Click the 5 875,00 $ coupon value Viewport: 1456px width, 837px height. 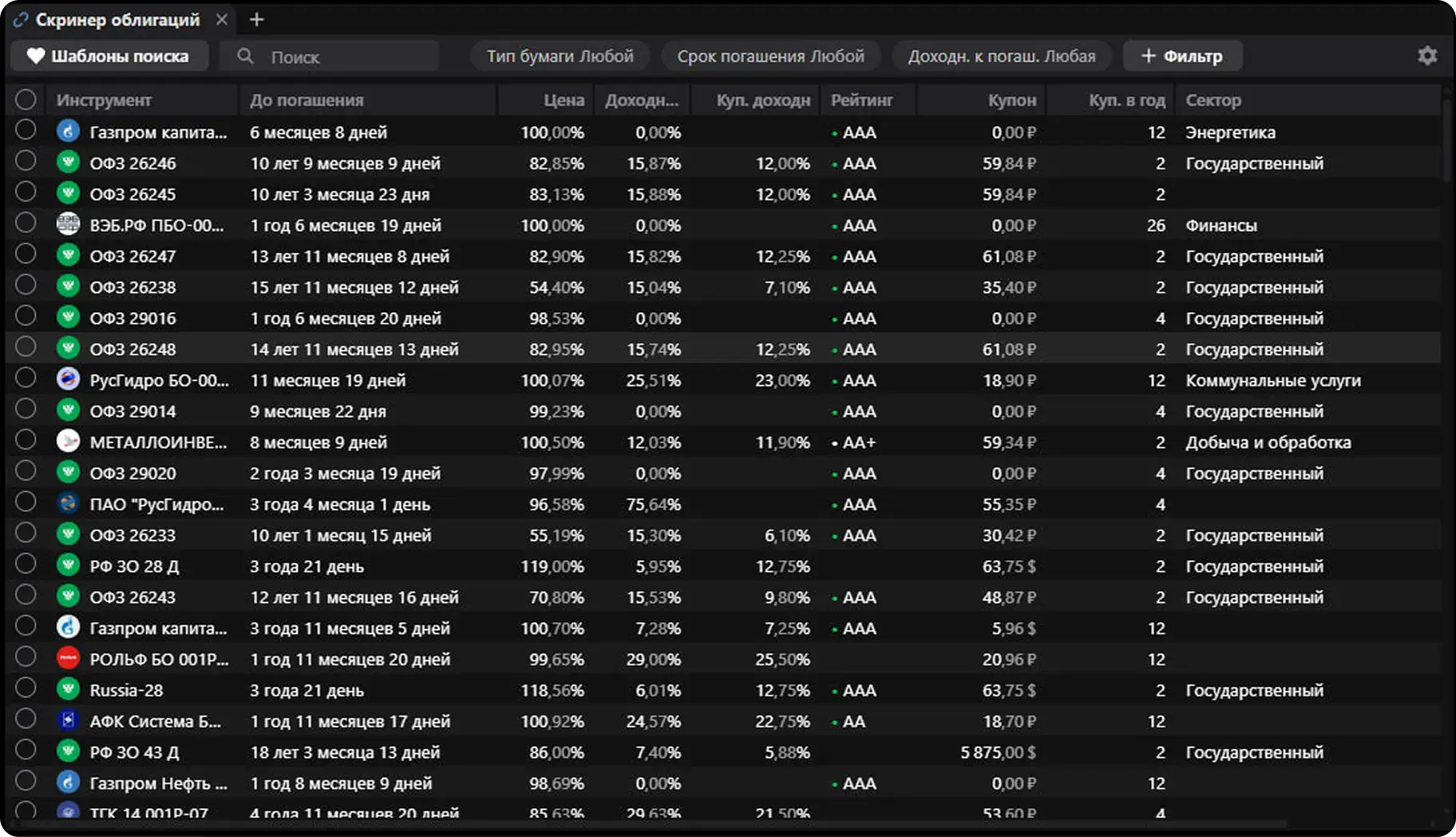tap(998, 752)
